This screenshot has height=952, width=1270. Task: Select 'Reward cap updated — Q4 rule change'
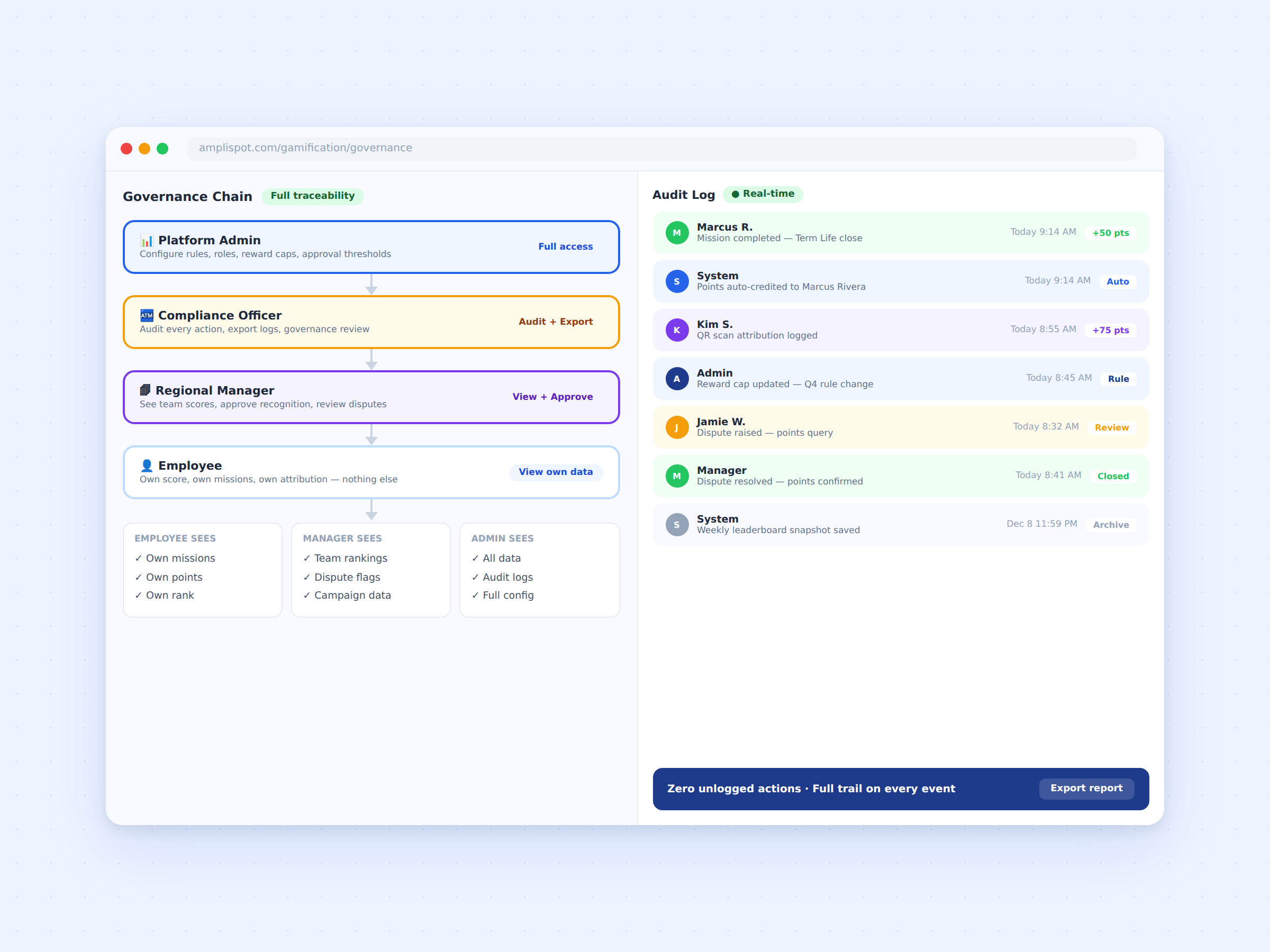[785, 385]
